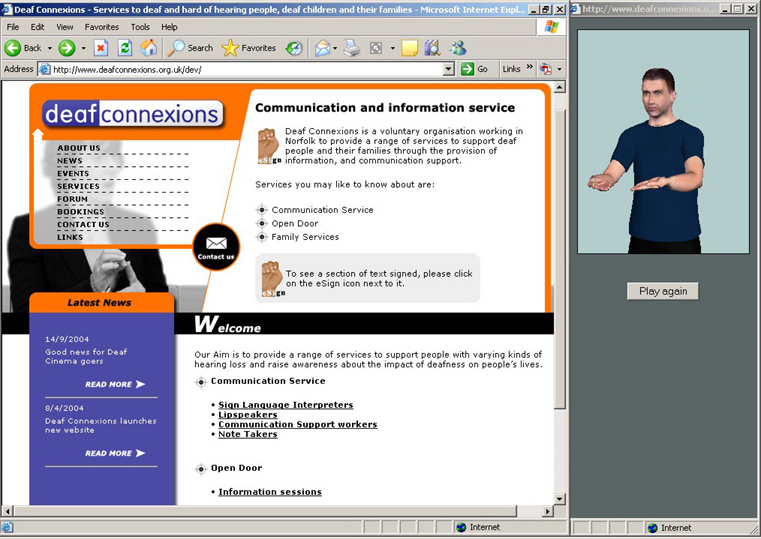This screenshot has width=761, height=539.
Task: Stop page loading with red X icon
Action: pyautogui.click(x=100, y=48)
